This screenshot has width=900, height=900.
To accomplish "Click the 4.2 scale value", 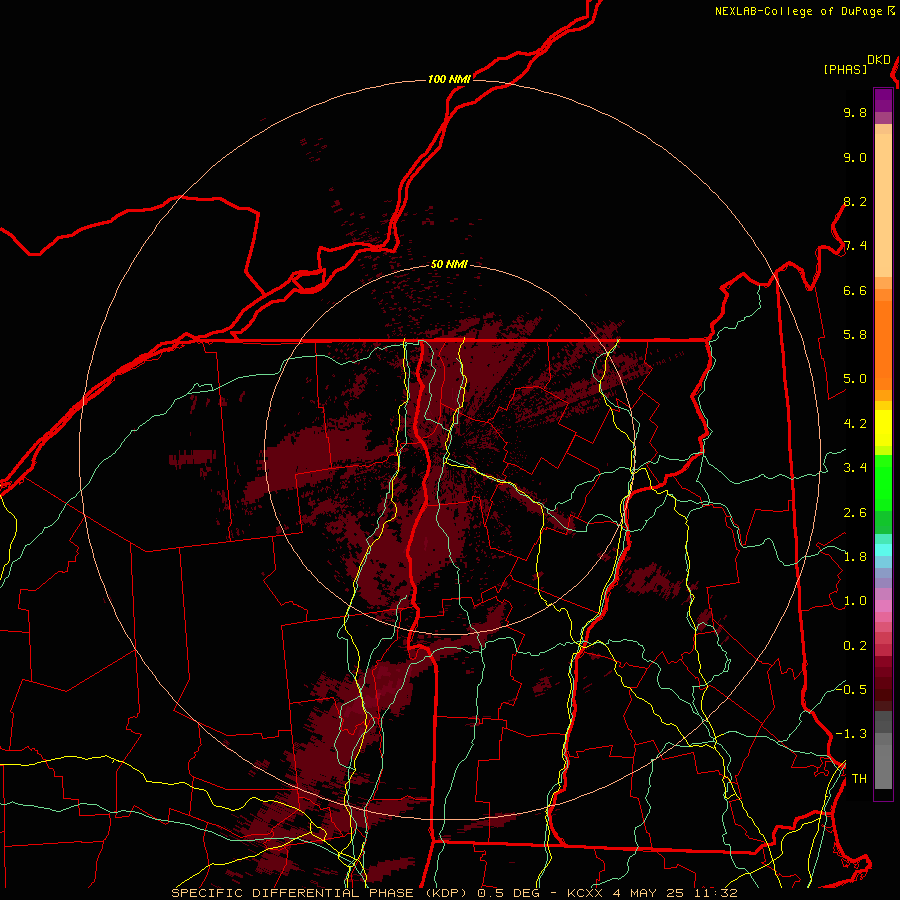I will coord(855,424).
